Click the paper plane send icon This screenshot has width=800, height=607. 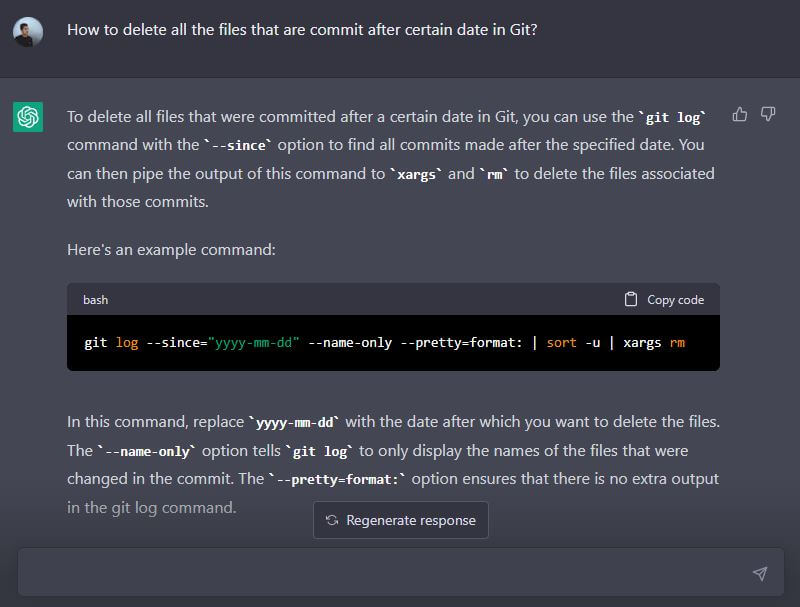[x=760, y=573]
